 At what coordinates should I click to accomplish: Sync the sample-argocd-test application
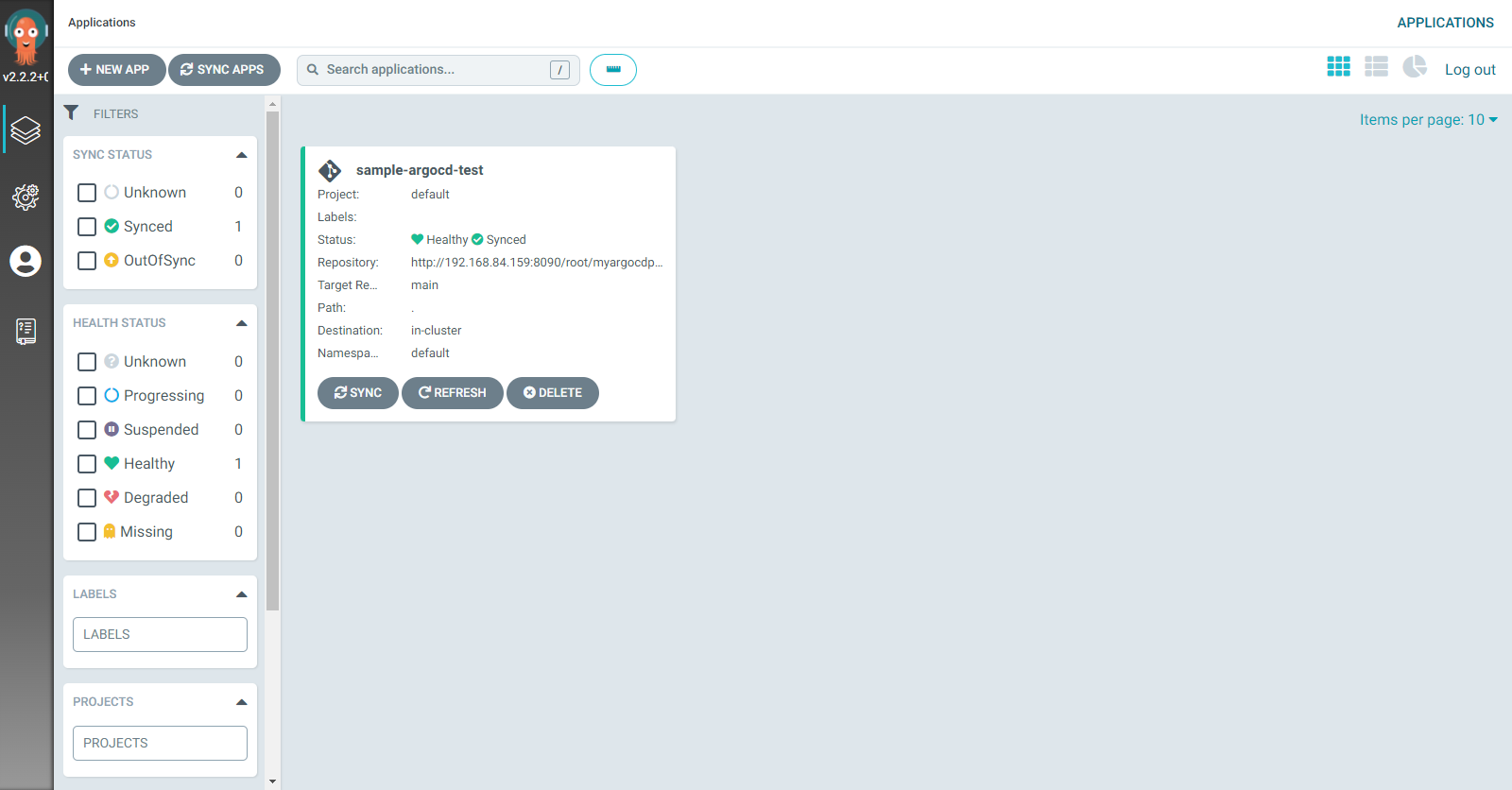(357, 393)
